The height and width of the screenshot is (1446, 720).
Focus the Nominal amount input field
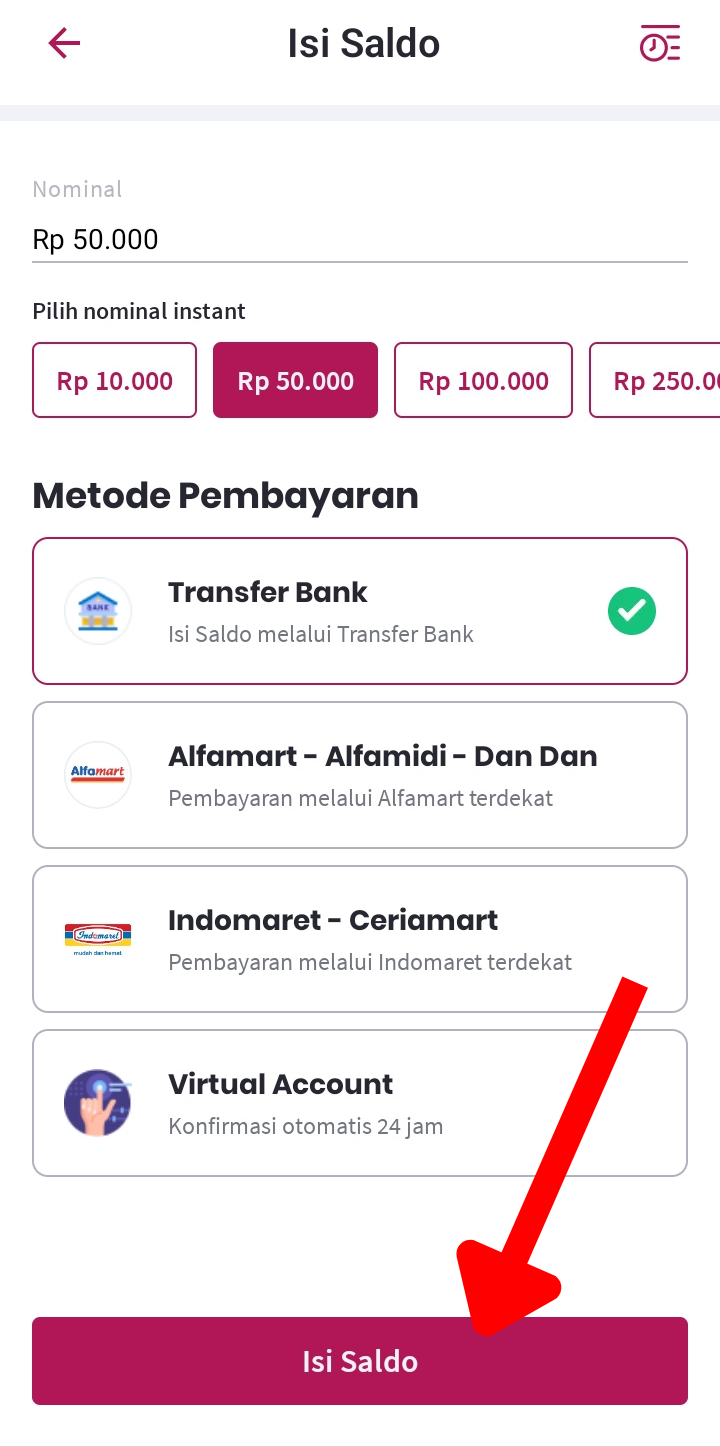[x=360, y=240]
